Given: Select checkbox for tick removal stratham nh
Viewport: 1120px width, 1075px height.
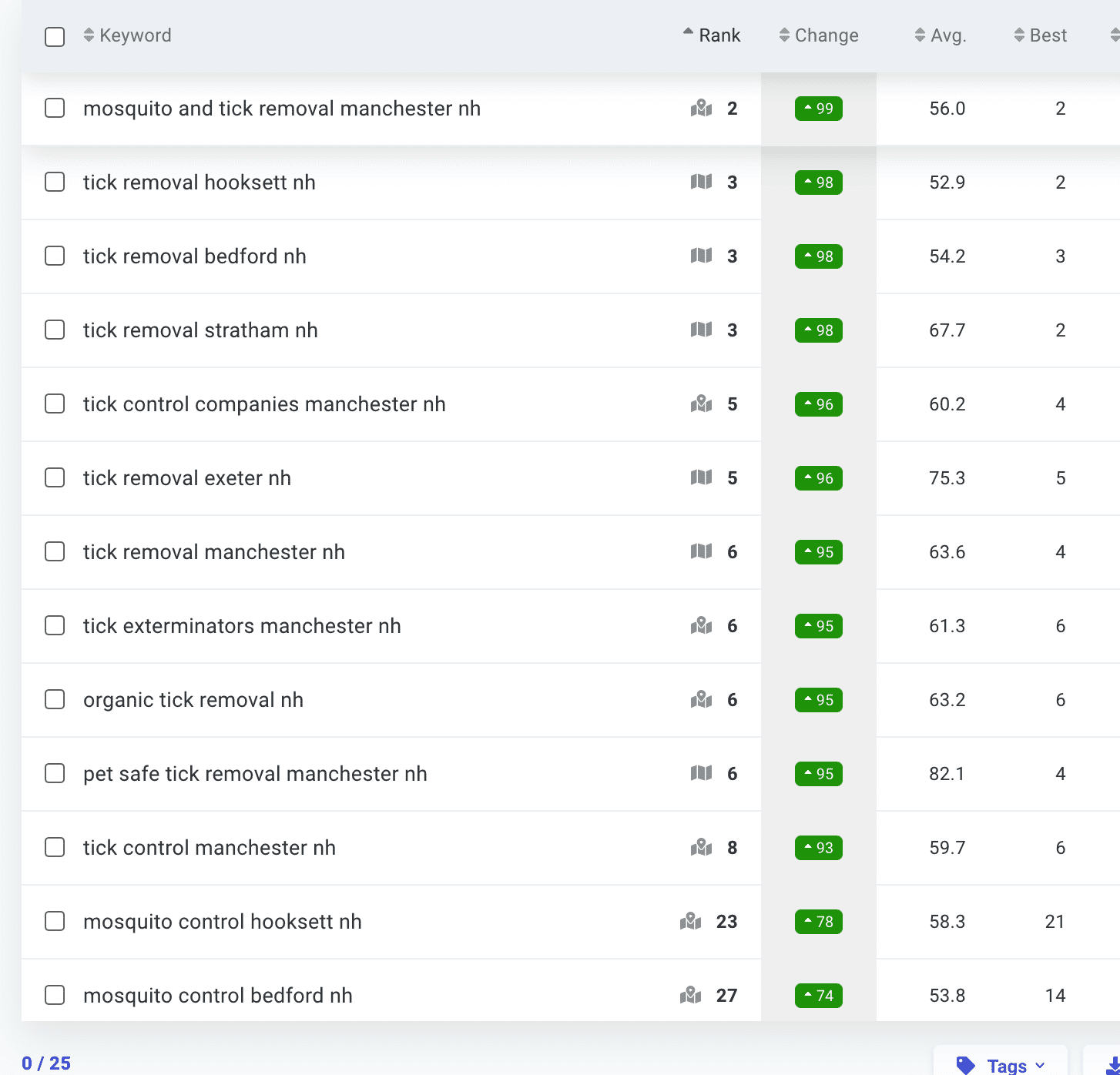Looking at the screenshot, I should pos(55,330).
